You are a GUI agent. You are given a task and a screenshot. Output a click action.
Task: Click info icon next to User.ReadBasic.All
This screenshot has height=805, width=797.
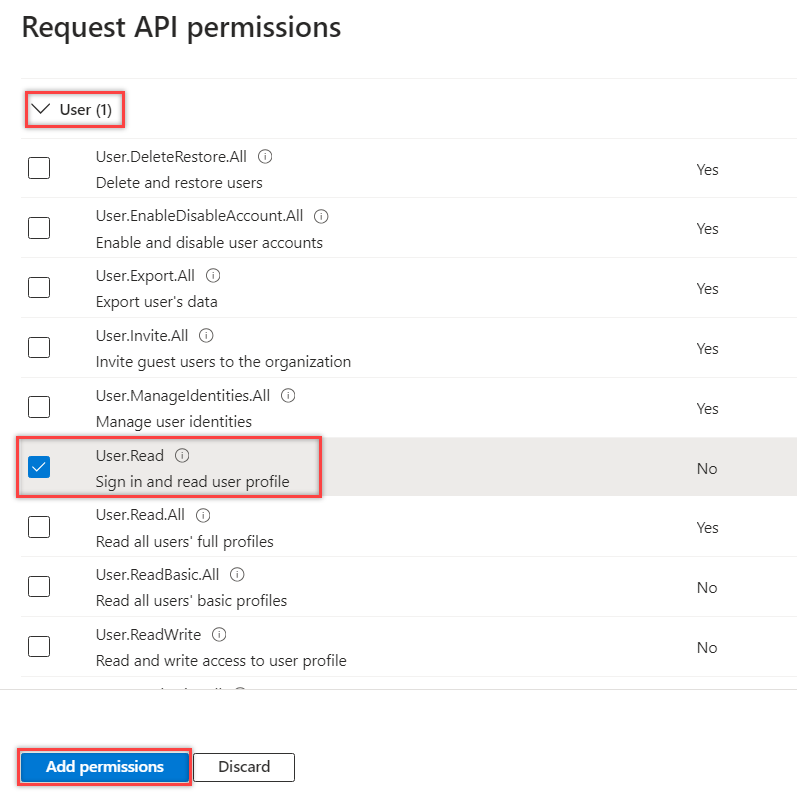point(238,575)
